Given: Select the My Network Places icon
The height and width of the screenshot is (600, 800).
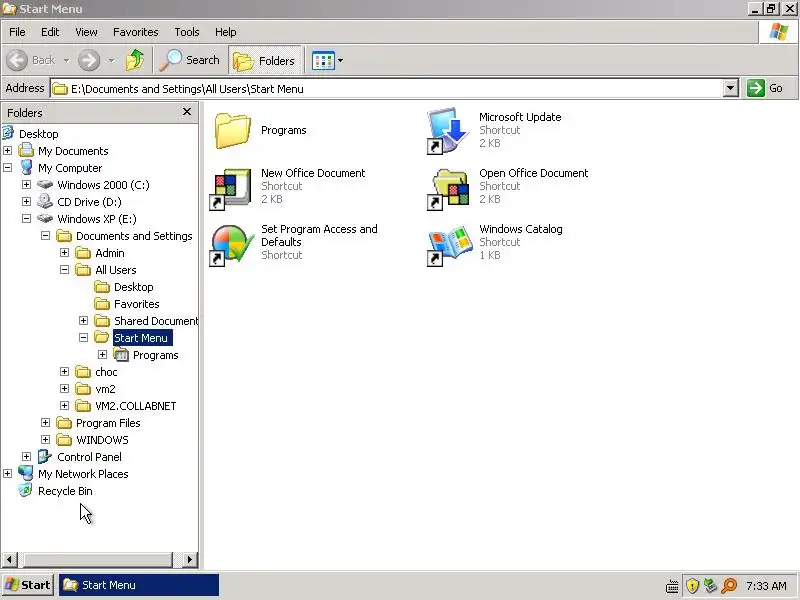Looking at the screenshot, I should coord(26,473).
